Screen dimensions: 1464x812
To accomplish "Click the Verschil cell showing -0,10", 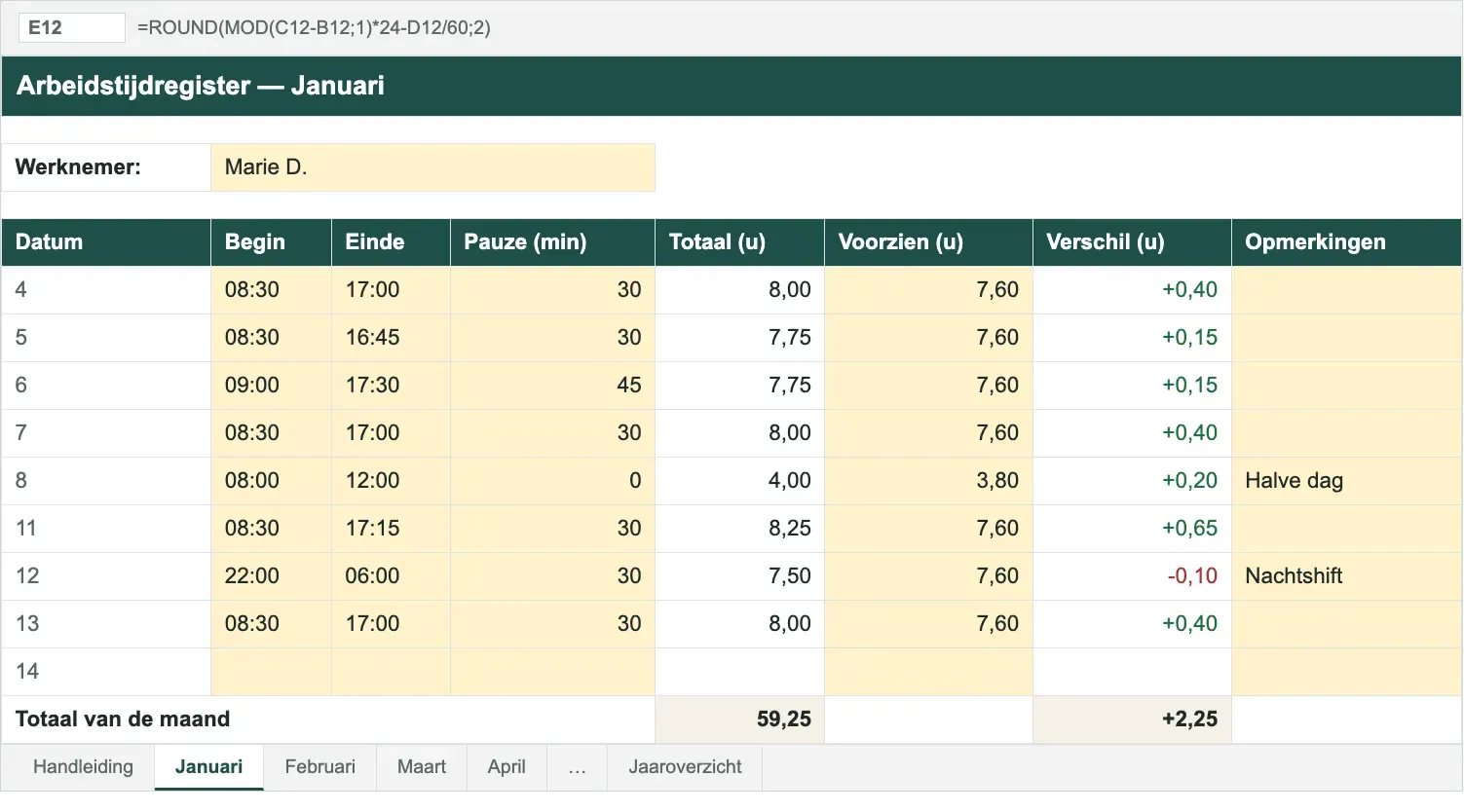I will pos(1132,576).
